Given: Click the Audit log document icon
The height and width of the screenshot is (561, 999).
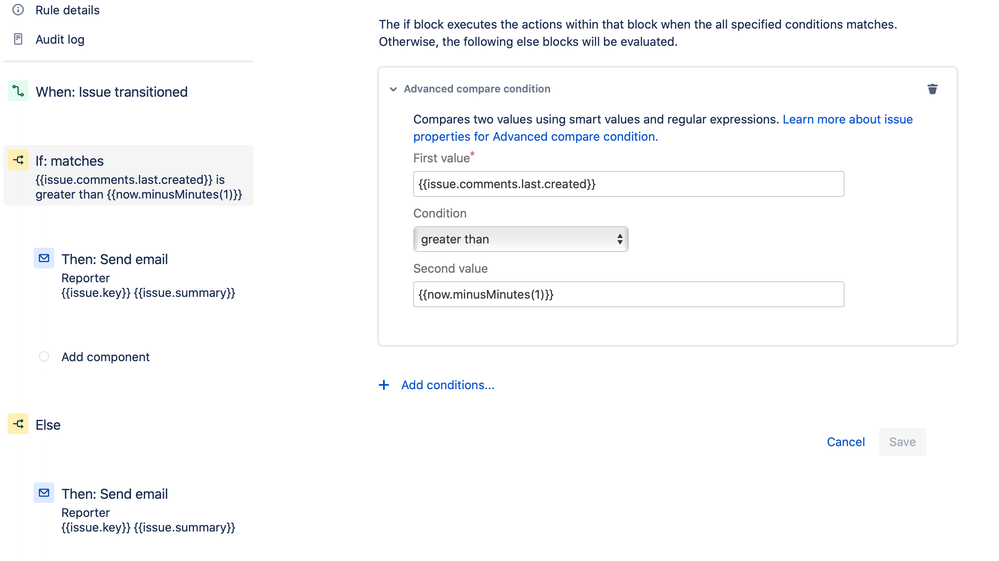Looking at the screenshot, I should 18,40.
